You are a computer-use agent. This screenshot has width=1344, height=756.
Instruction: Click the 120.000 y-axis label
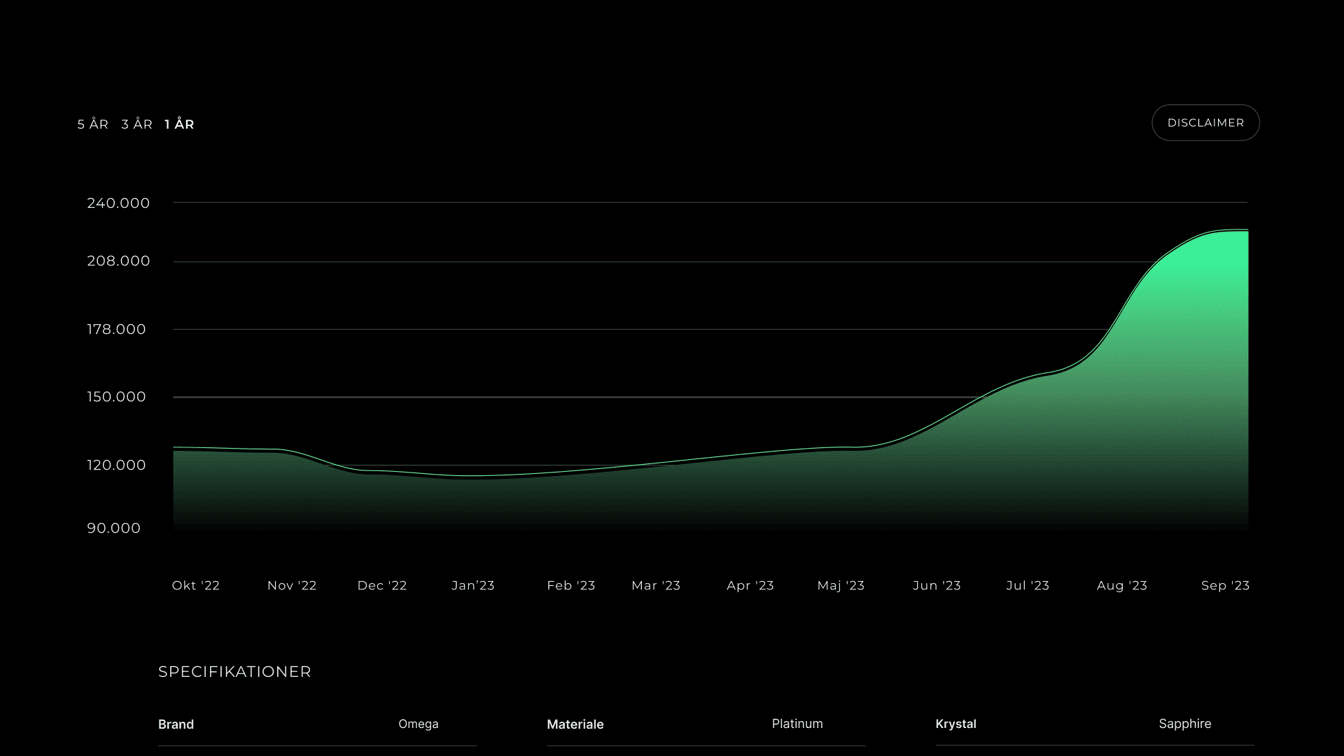116,465
